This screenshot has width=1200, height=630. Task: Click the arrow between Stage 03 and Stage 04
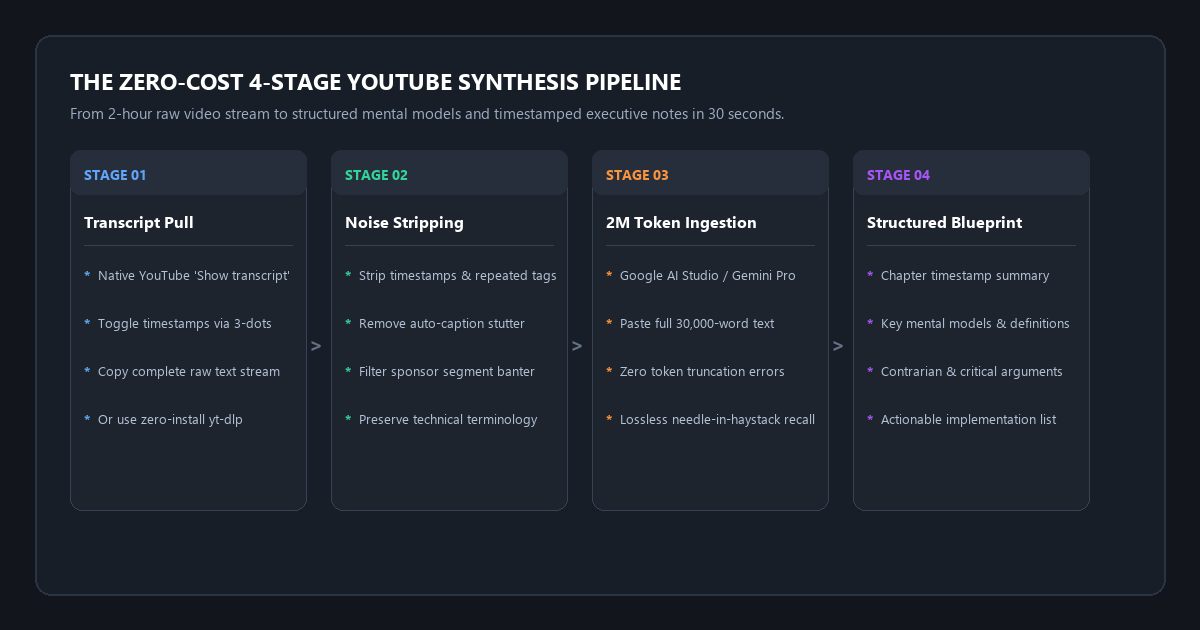[838, 346]
